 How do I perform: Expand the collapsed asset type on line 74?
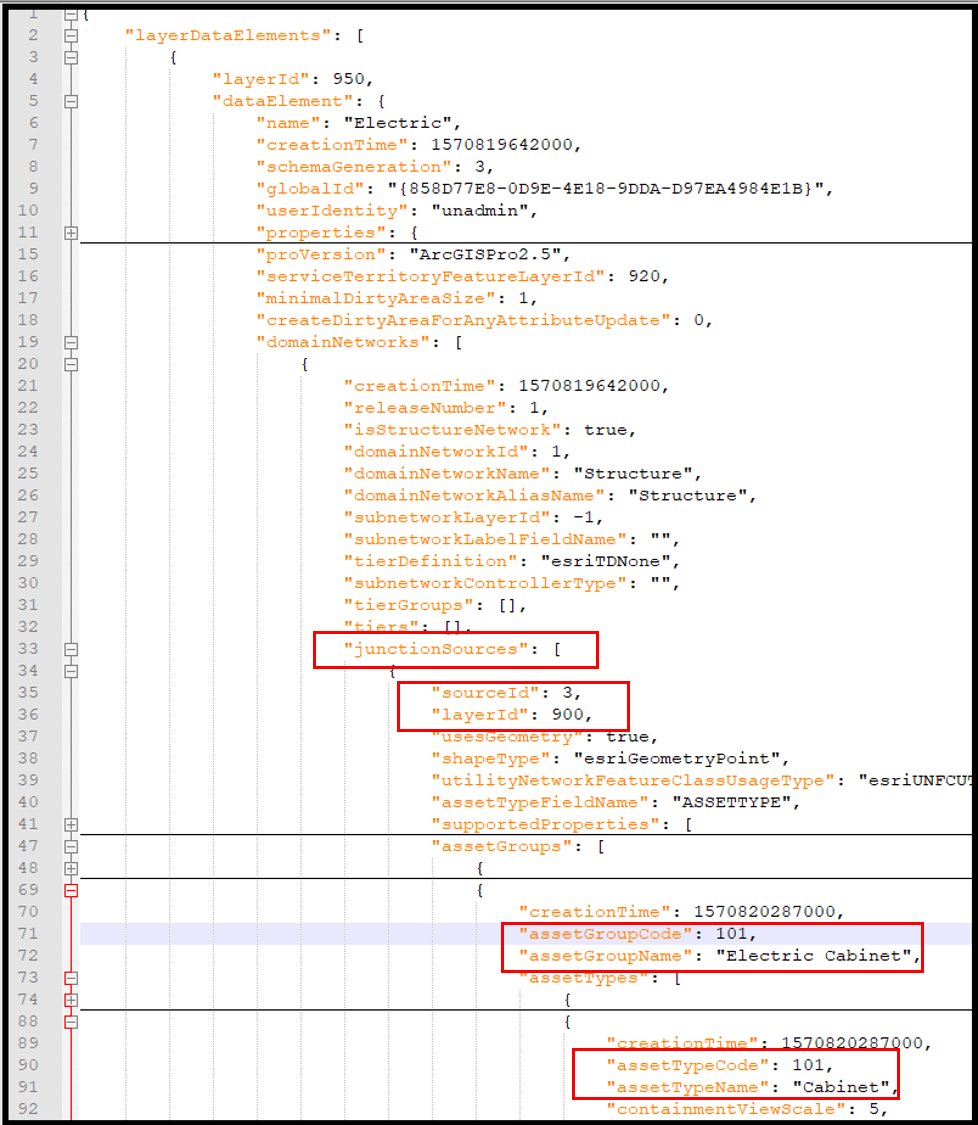[x=69, y=999]
